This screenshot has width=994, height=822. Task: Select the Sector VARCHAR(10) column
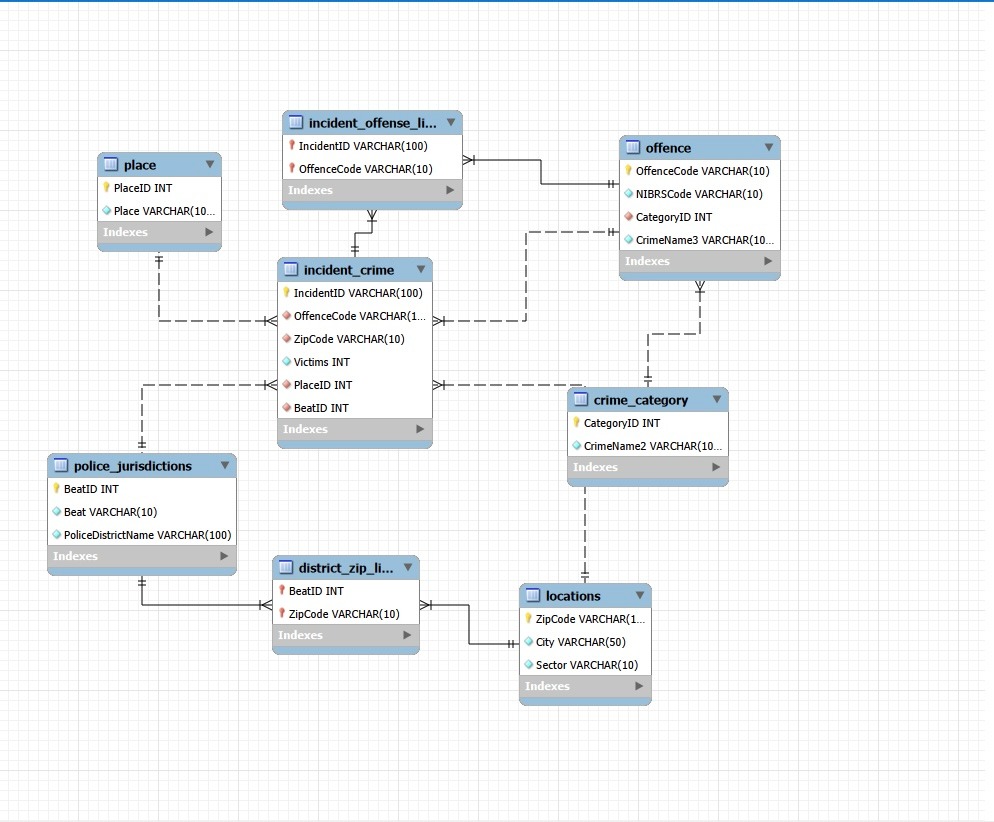click(585, 665)
